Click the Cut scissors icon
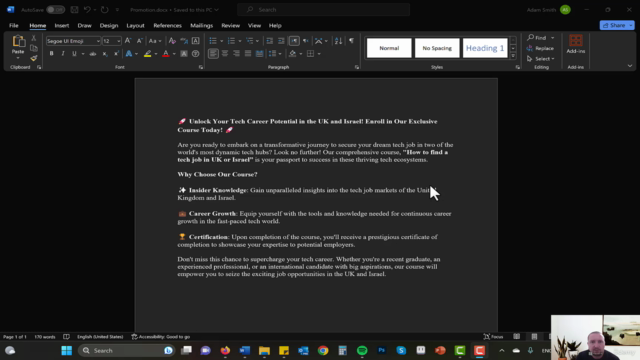 coord(34,38)
